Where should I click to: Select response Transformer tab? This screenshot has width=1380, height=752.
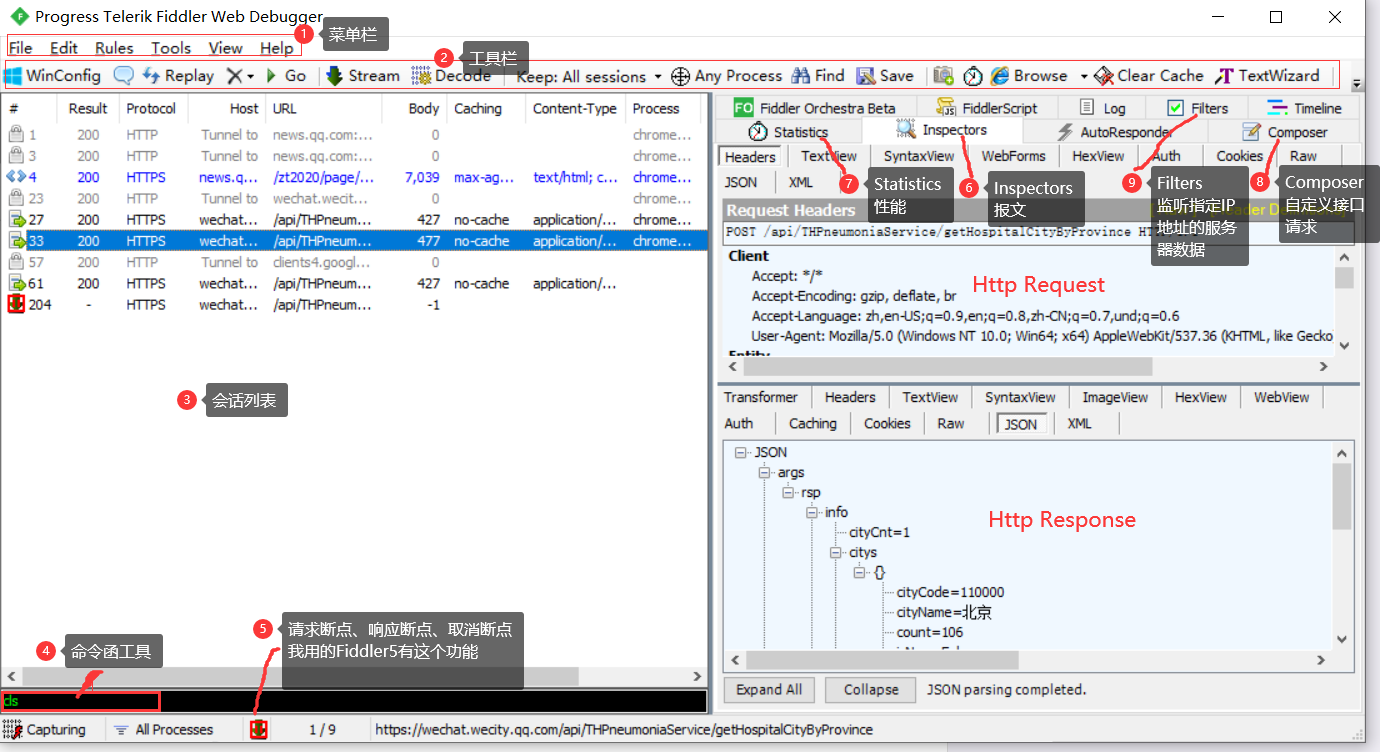click(761, 397)
